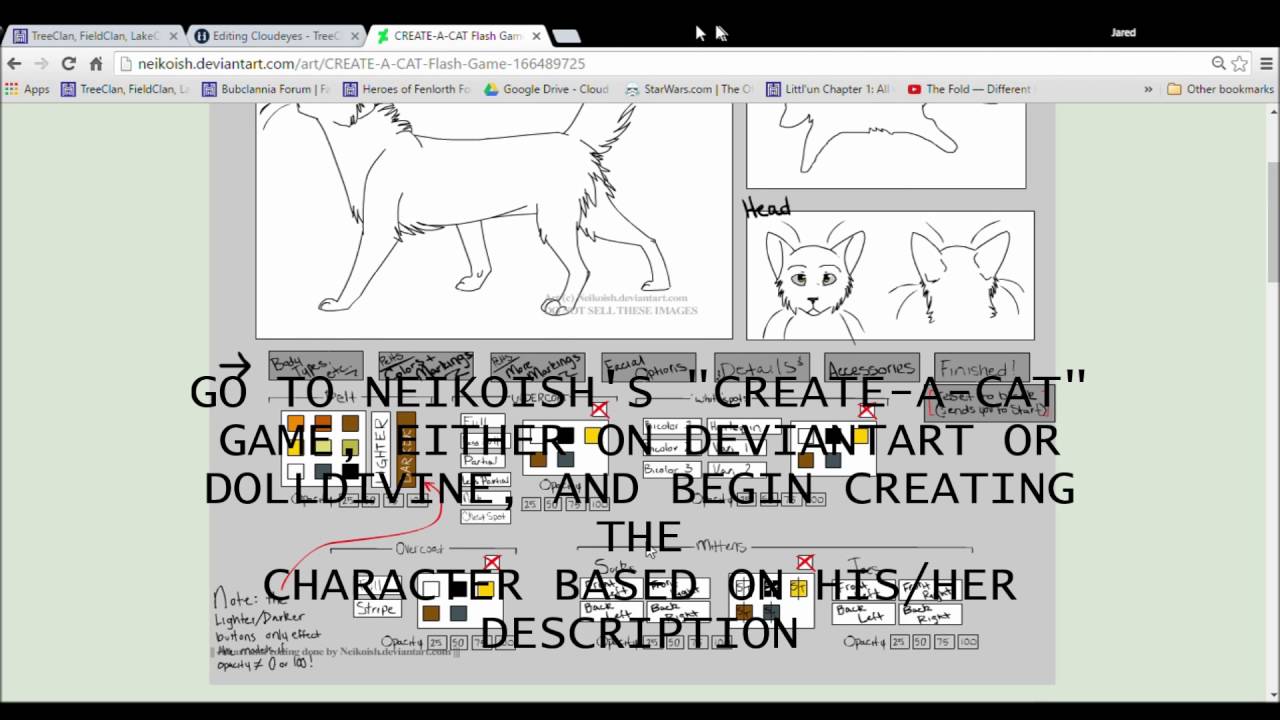Remove the overcoat with the red X

pyautogui.click(x=491, y=564)
